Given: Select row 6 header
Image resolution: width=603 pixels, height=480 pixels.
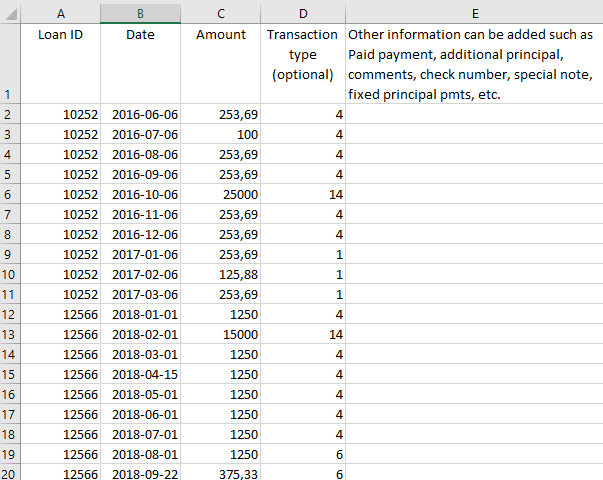Looking at the screenshot, I should [x=10, y=194].
